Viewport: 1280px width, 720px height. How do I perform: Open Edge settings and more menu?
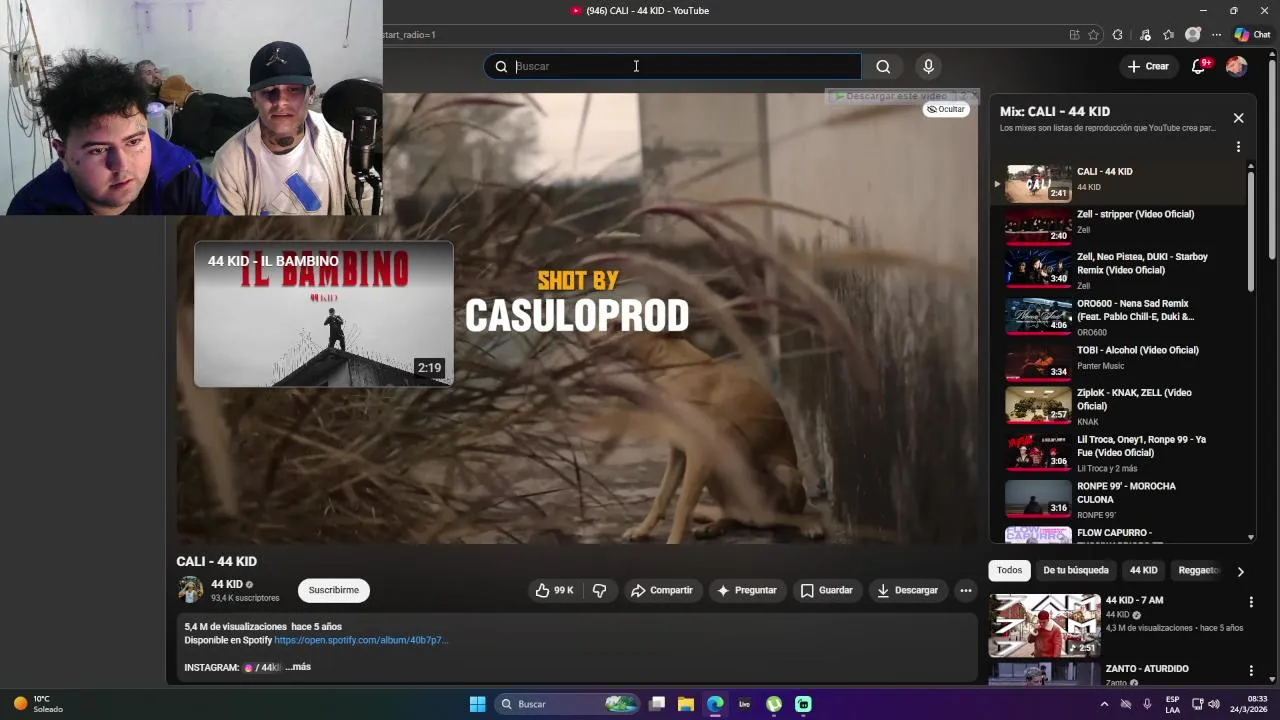[1216, 35]
